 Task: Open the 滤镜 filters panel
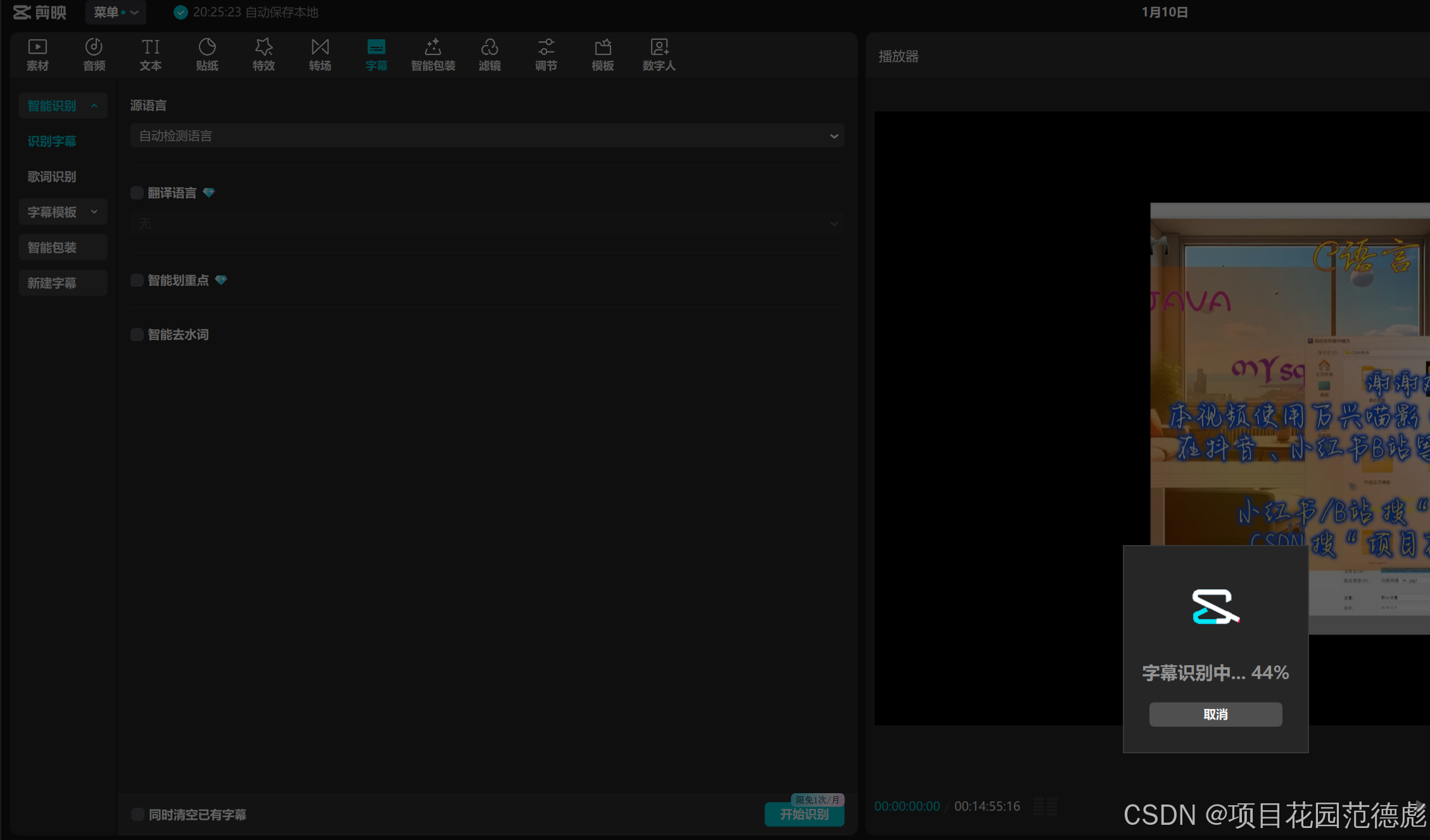coord(490,55)
